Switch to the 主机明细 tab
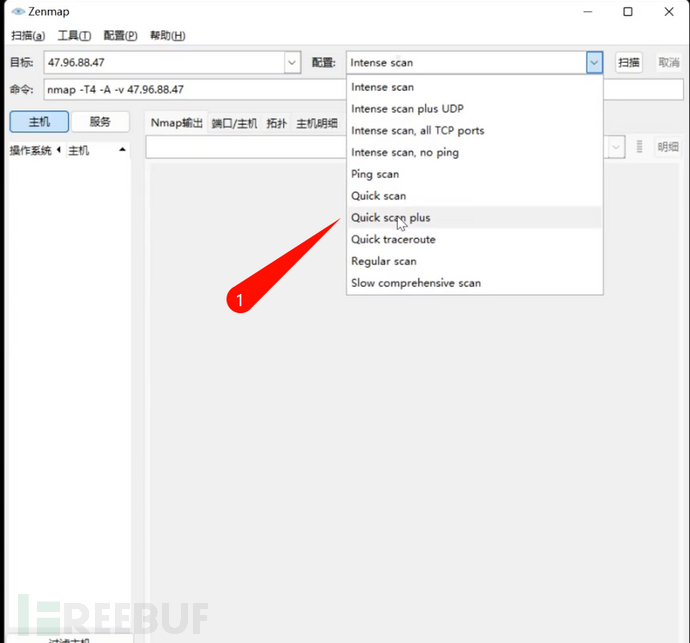The width and height of the screenshot is (690, 643). click(317, 124)
